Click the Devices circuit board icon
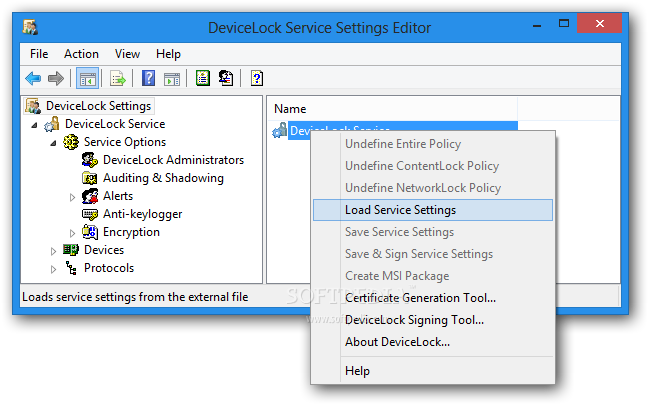The image size is (649, 405). point(71,250)
